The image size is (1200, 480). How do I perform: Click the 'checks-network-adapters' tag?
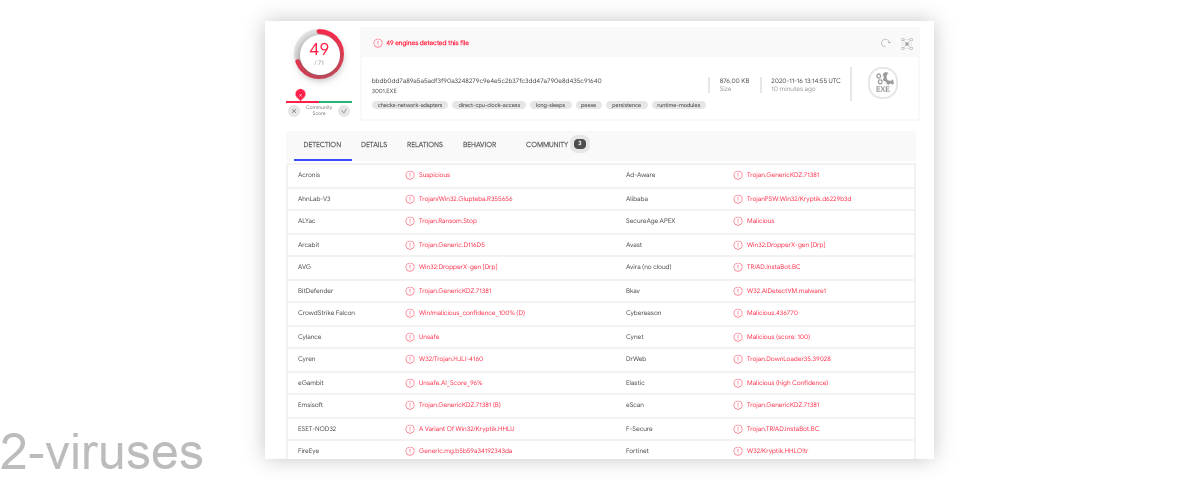(408, 105)
